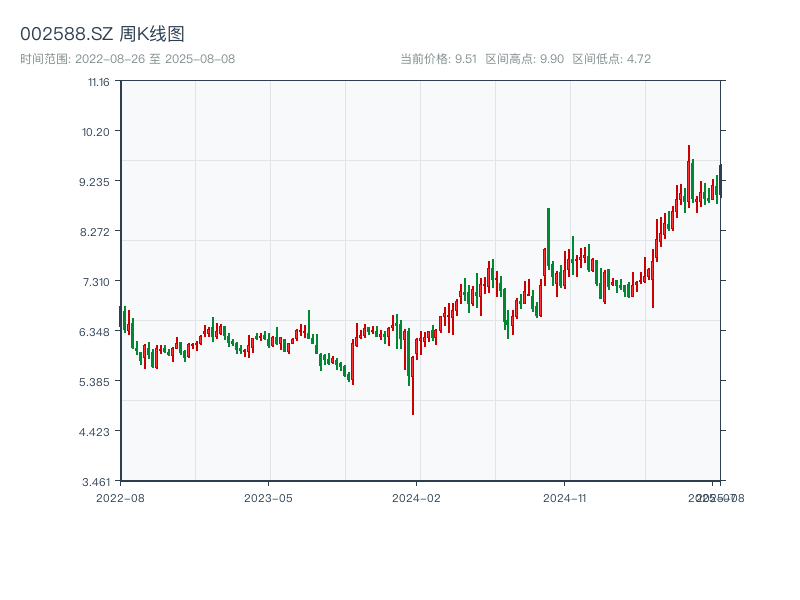Select the 2023-05 x-axis date label
Viewport: 800px width, 600px height.
pos(268,497)
